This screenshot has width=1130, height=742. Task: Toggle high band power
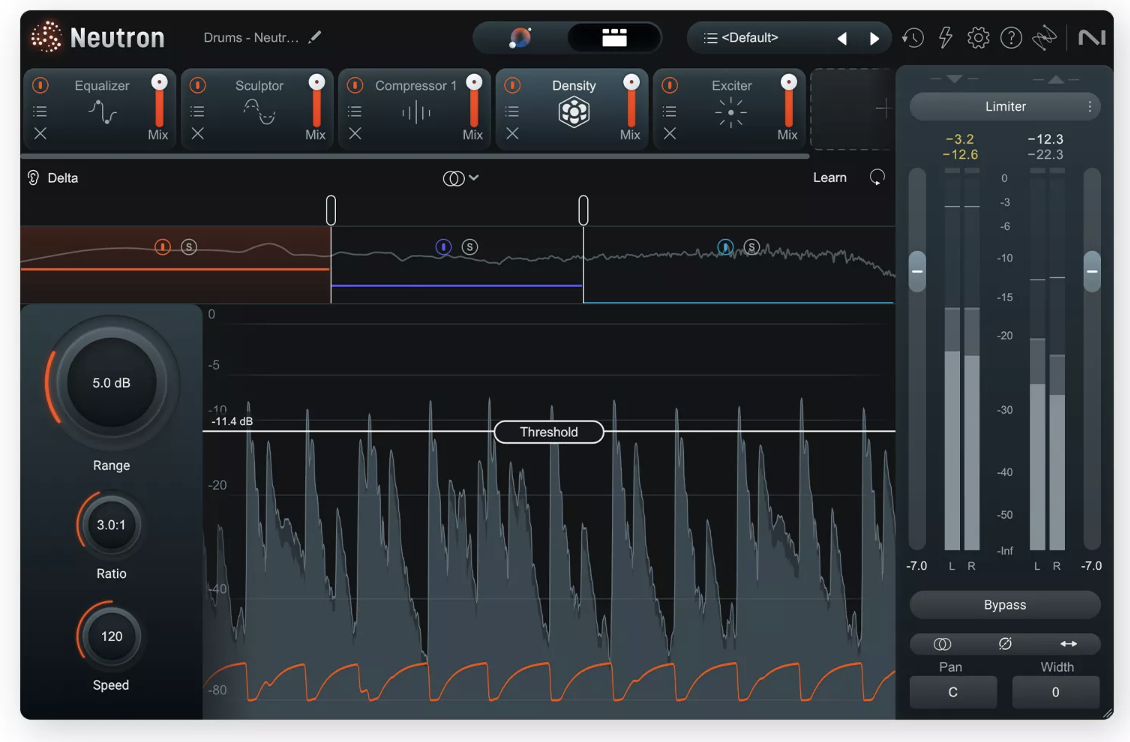(725, 247)
